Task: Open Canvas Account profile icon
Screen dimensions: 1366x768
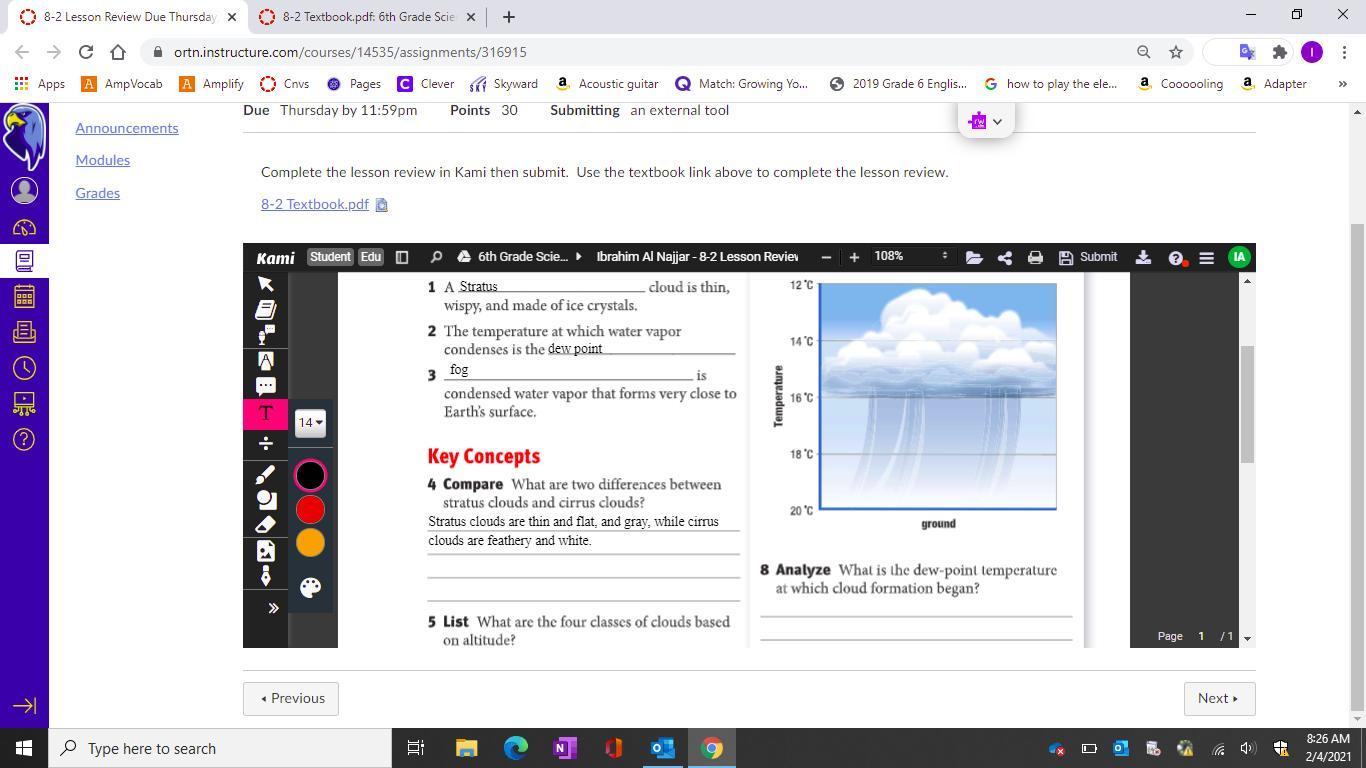Action: click(x=24, y=190)
